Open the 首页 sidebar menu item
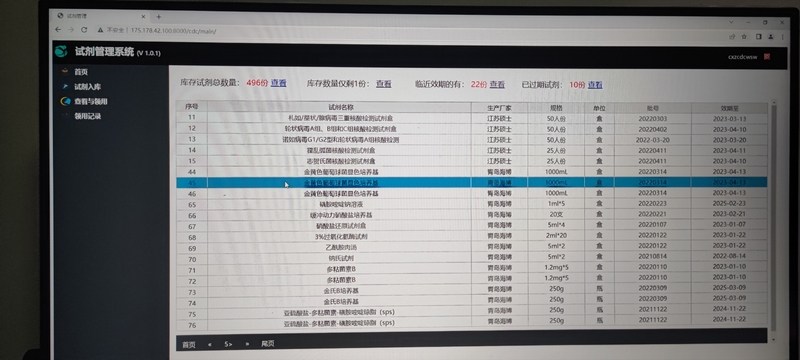This screenshot has width=800, height=360. point(81,72)
